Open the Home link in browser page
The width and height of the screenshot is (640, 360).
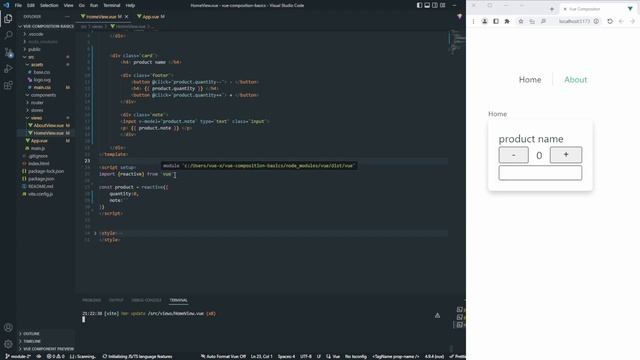(x=530, y=80)
